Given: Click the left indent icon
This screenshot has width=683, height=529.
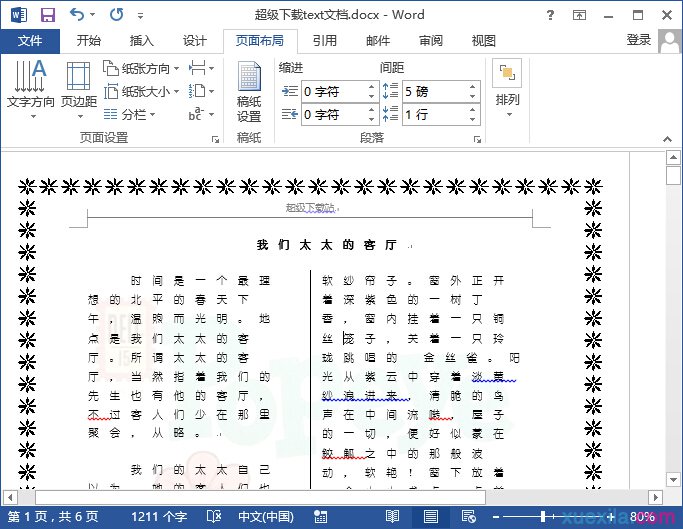Looking at the screenshot, I should 290,92.
